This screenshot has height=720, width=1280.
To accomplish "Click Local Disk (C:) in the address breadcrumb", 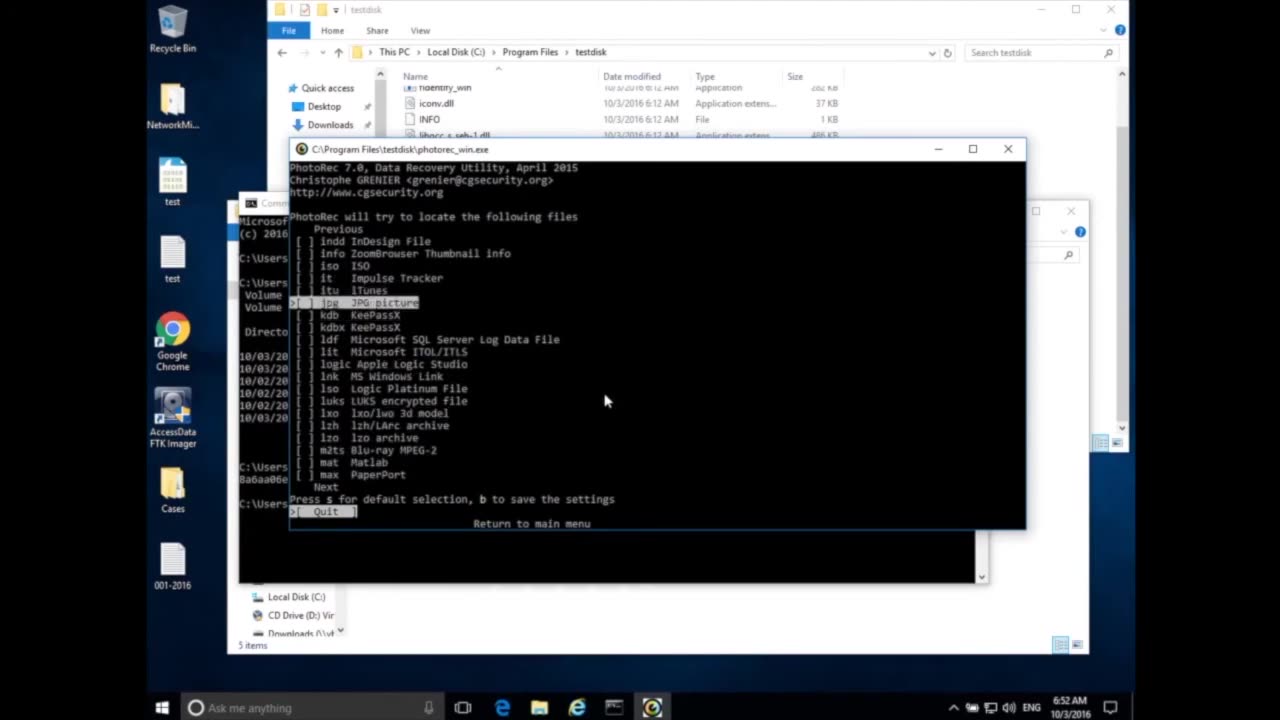I will pos(456,52).
